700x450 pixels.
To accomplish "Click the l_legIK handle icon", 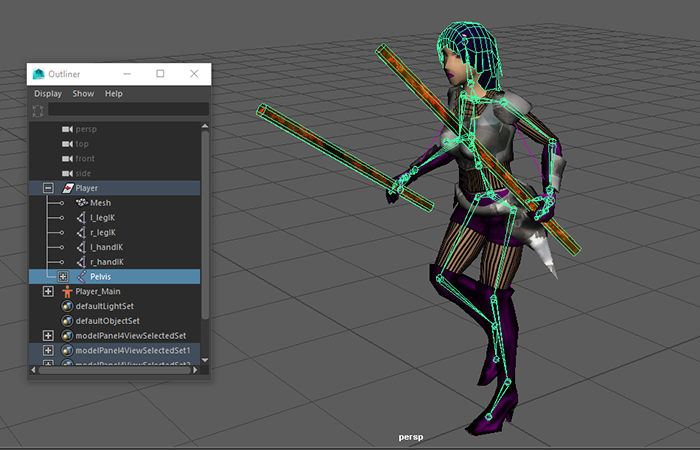I will (81, 218).
